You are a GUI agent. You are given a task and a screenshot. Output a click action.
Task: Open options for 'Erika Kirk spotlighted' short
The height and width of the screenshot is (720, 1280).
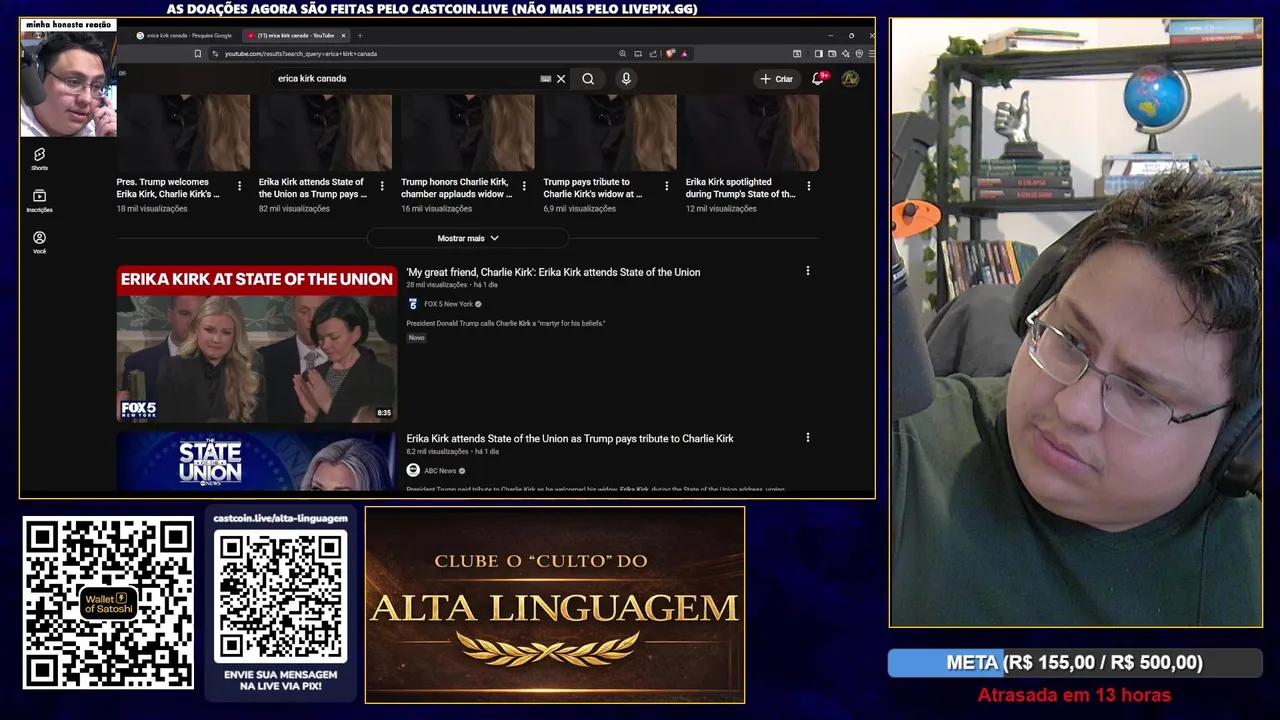808,186
